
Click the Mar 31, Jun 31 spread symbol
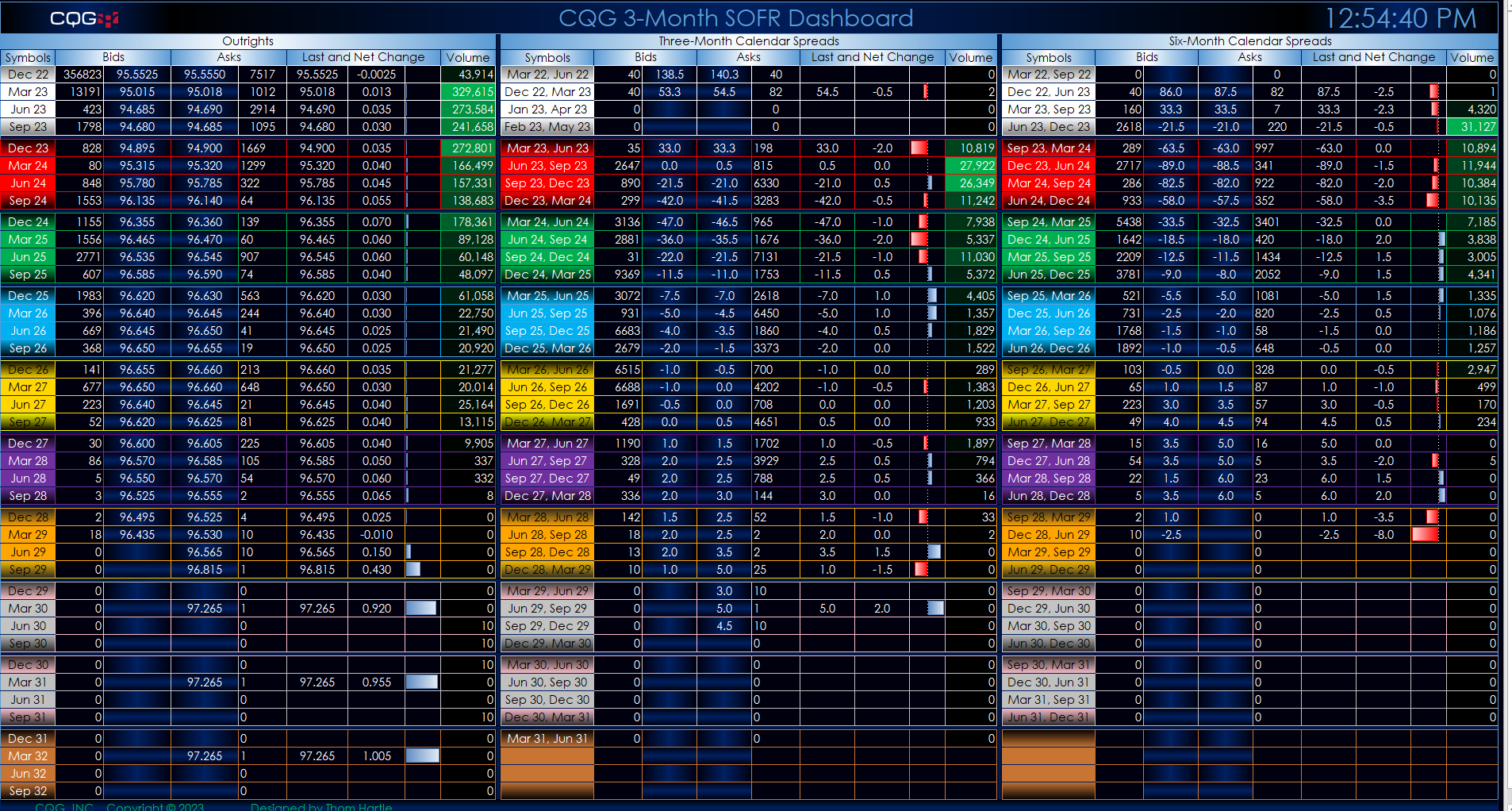tap(547, 739)
